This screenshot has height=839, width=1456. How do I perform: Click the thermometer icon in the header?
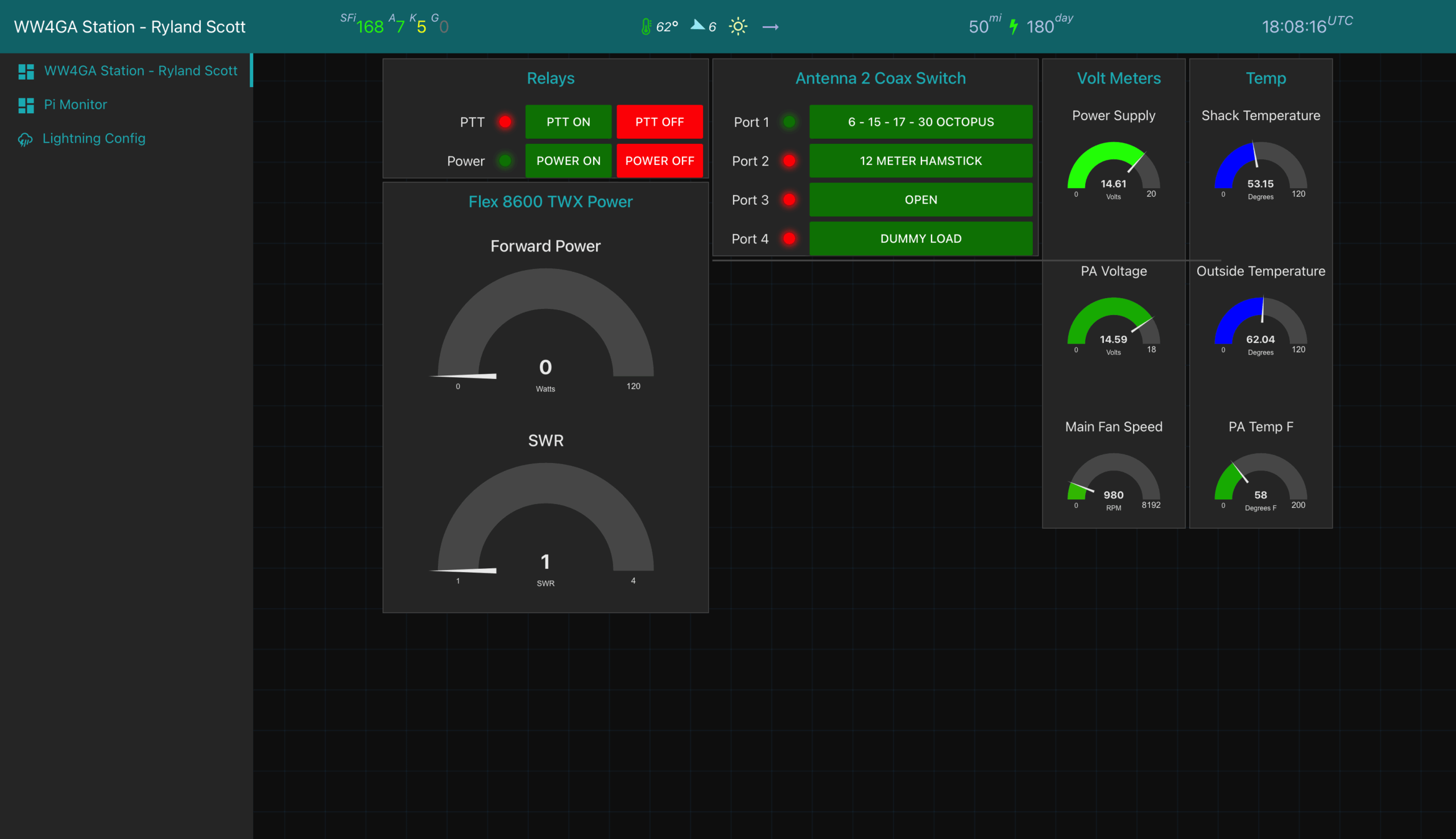tap(646, 27)
